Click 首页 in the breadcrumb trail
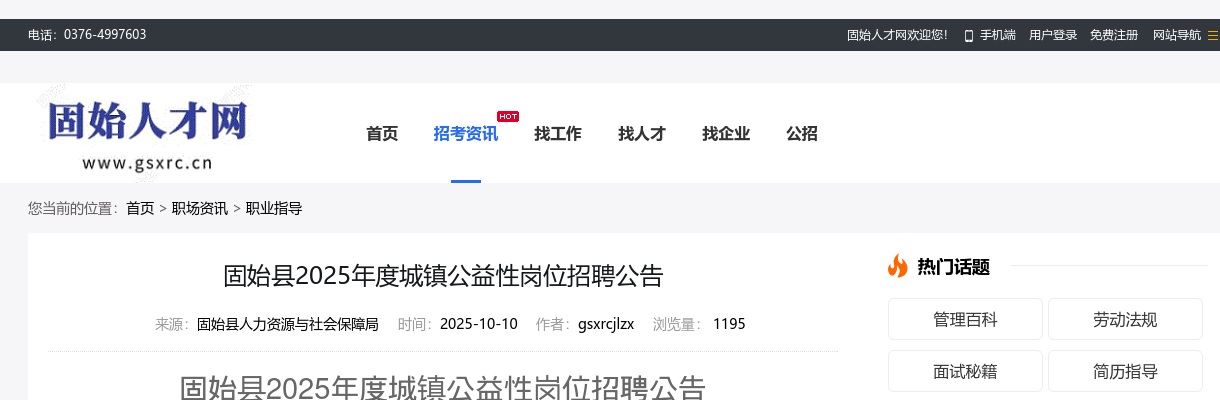 tap(140, 208)
